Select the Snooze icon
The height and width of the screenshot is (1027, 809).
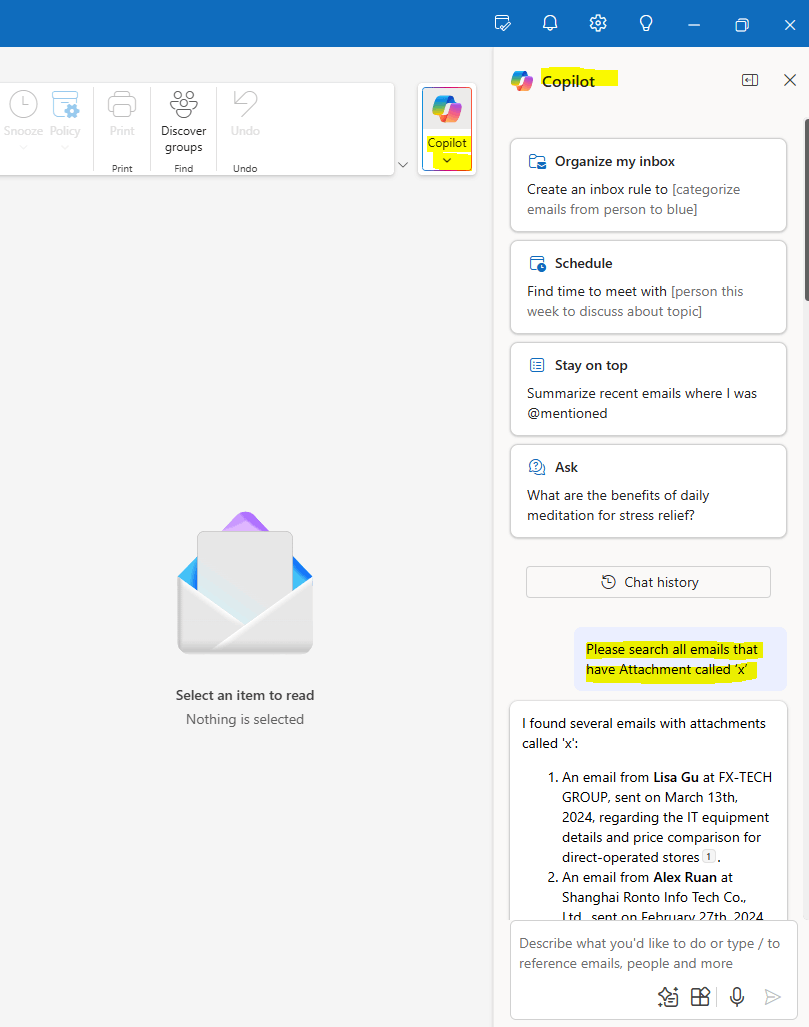[x=22, y=103]
